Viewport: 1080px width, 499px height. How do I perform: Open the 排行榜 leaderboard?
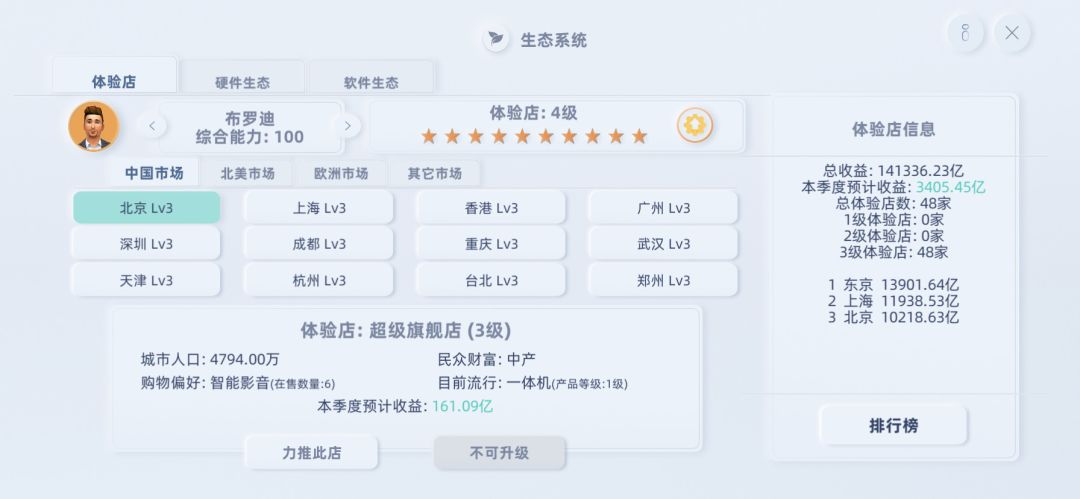(x=893, y=425)
